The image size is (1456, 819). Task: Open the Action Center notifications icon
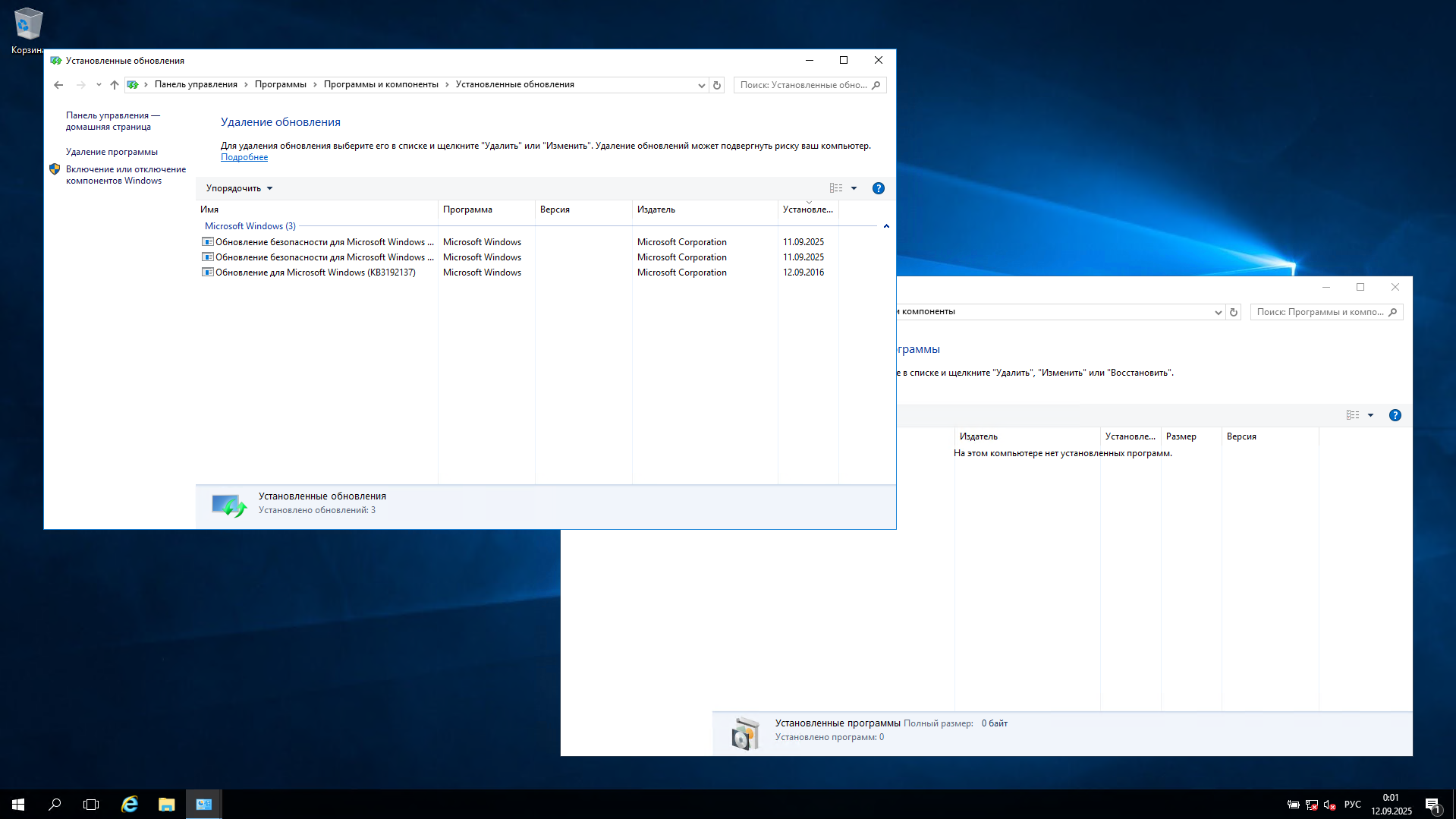click(1432, 805)
